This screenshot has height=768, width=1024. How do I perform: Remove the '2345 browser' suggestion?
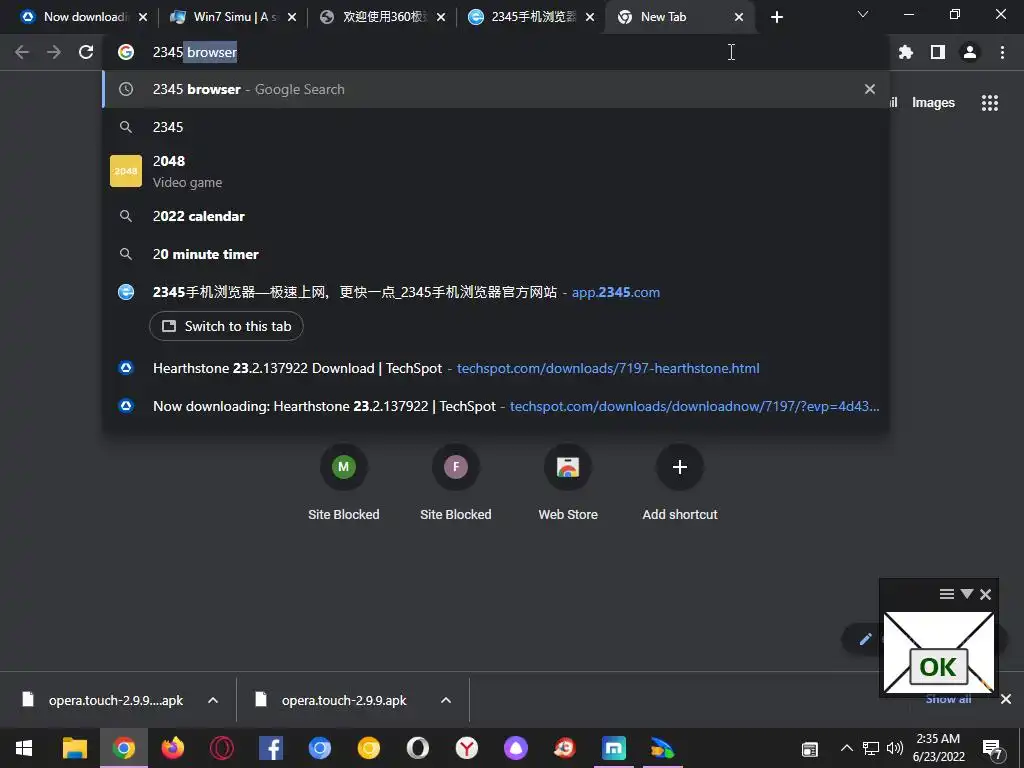click(869, 89)
